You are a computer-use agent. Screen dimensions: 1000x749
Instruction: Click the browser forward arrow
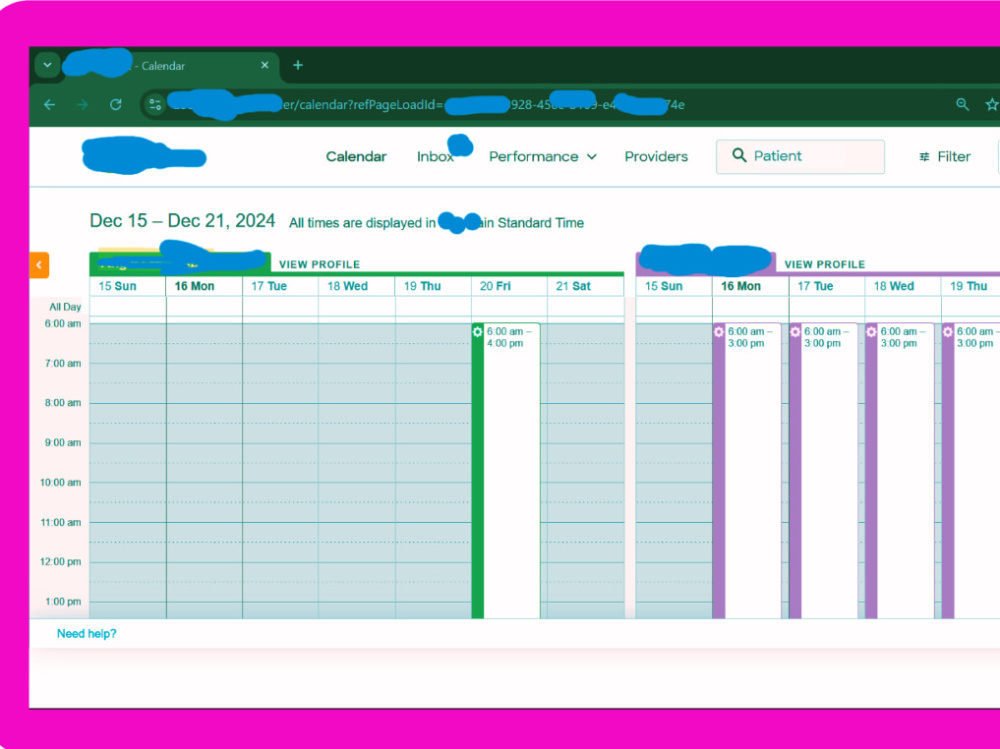(x=82, y=105)
